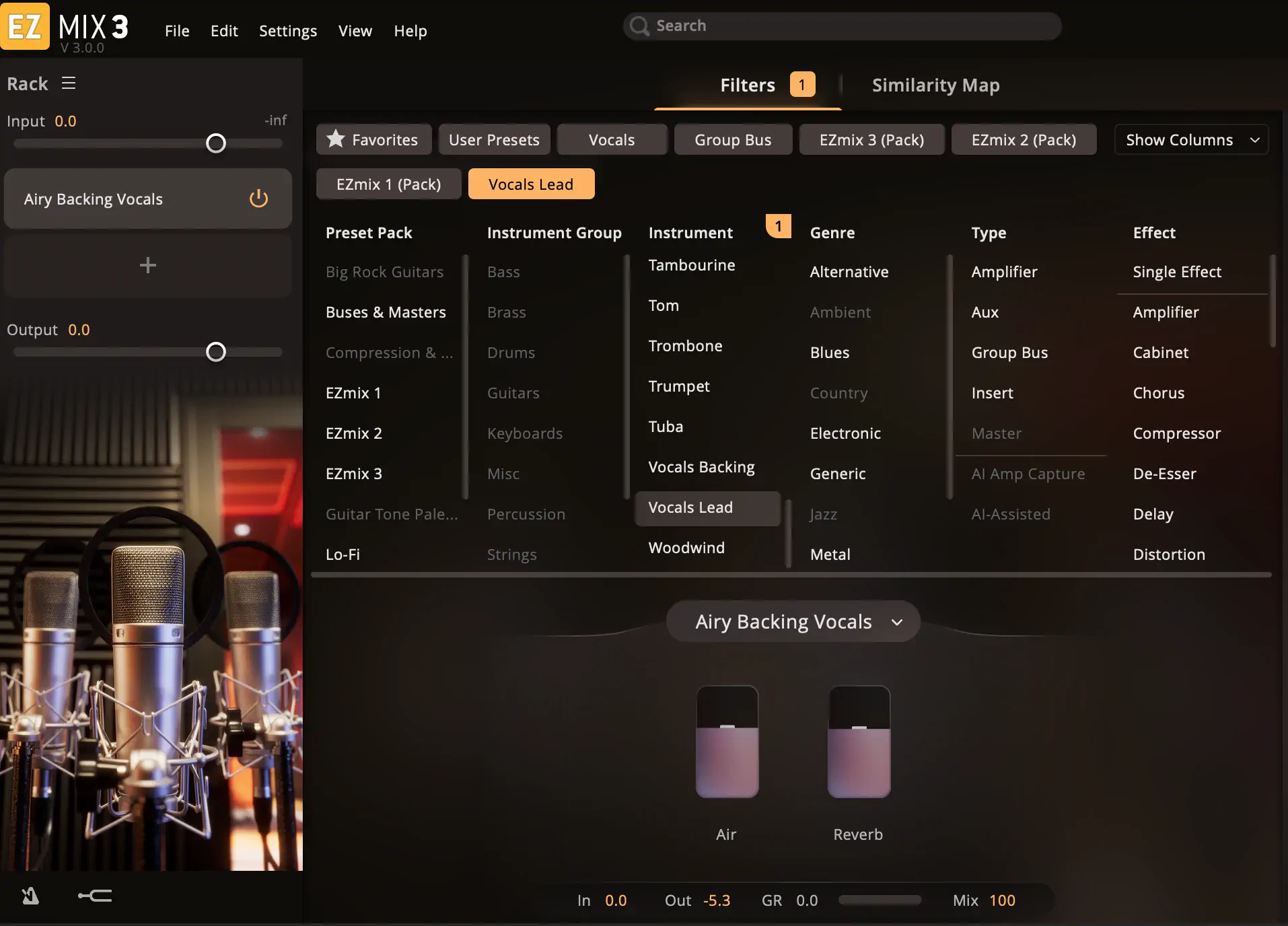Toggle the User Presets filter
Screen dimensions: 1288x926
point(494,139)
